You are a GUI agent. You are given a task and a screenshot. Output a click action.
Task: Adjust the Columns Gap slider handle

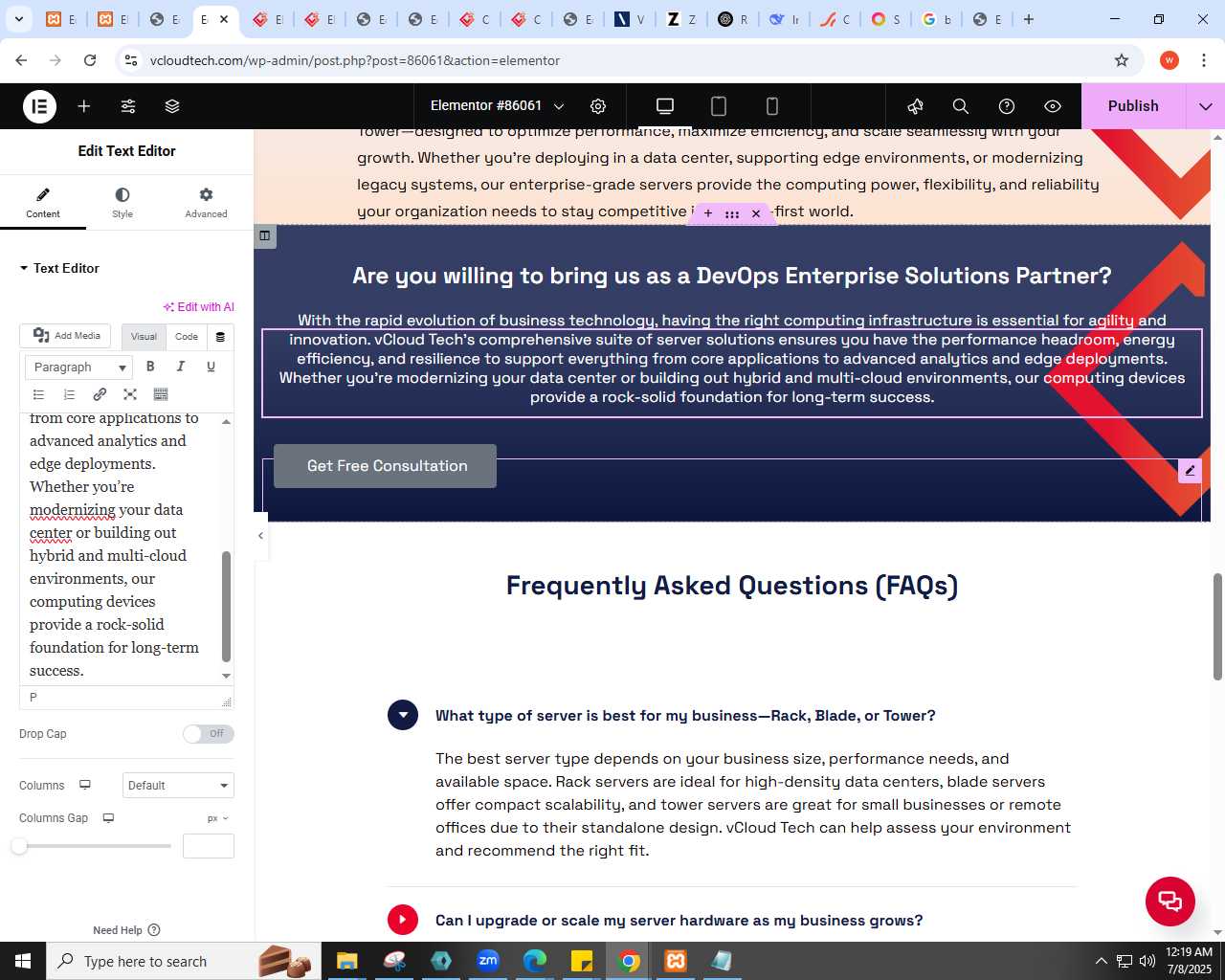[x=19, y=846]
